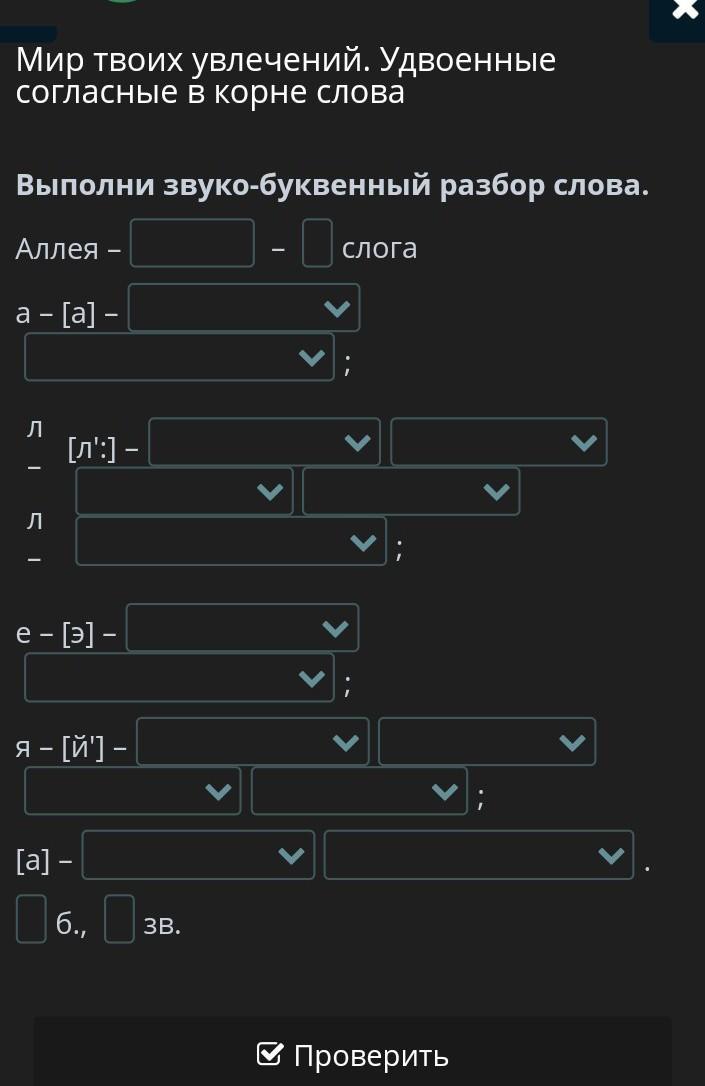Expand the left dropdown on the second [л':] line

(184, 491)
